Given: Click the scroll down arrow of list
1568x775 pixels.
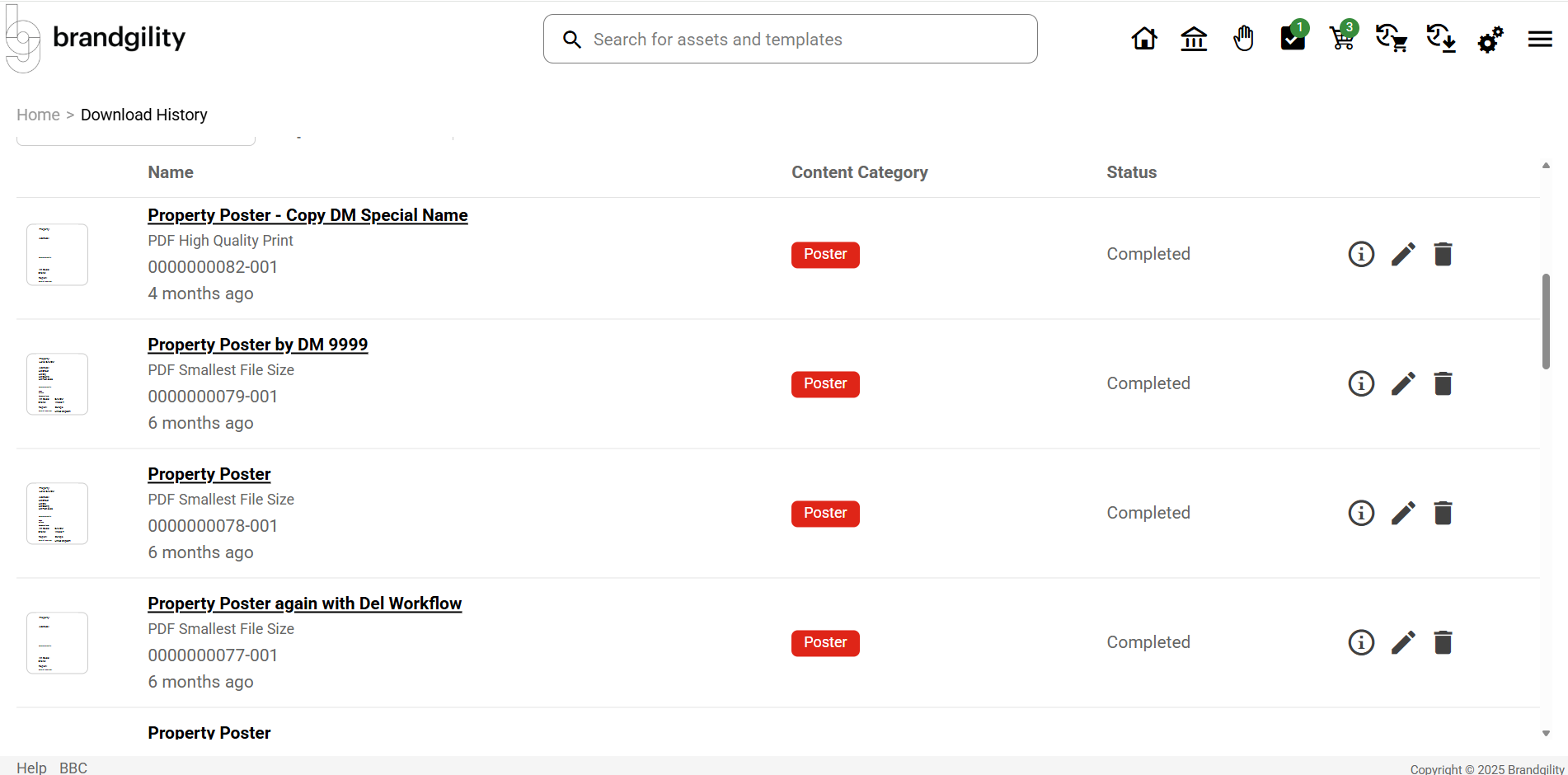Looking at the screenshot, I should click(1546, 733).
